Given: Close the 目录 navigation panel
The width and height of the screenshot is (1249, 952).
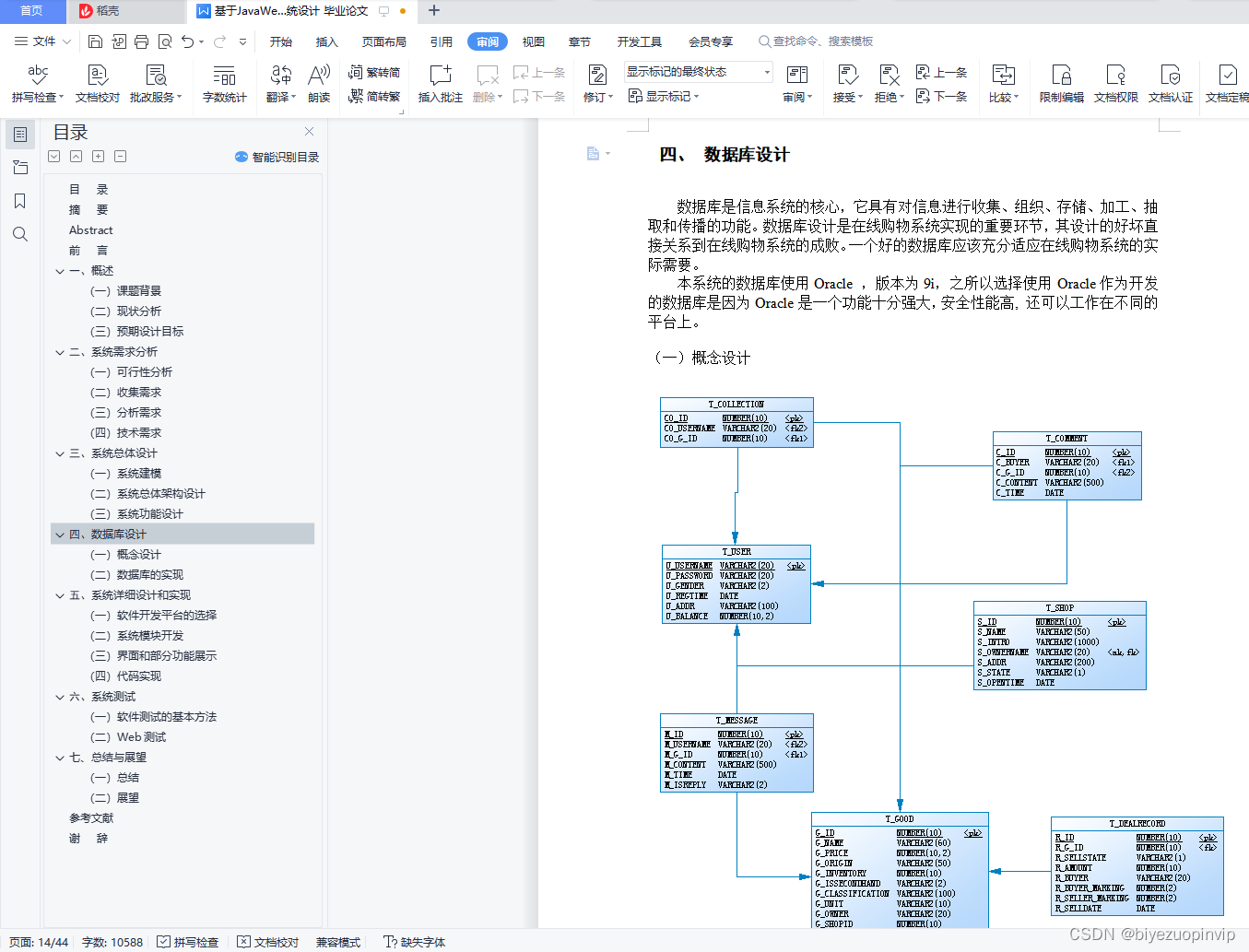Looking at the screenshot, I should 310,132.
